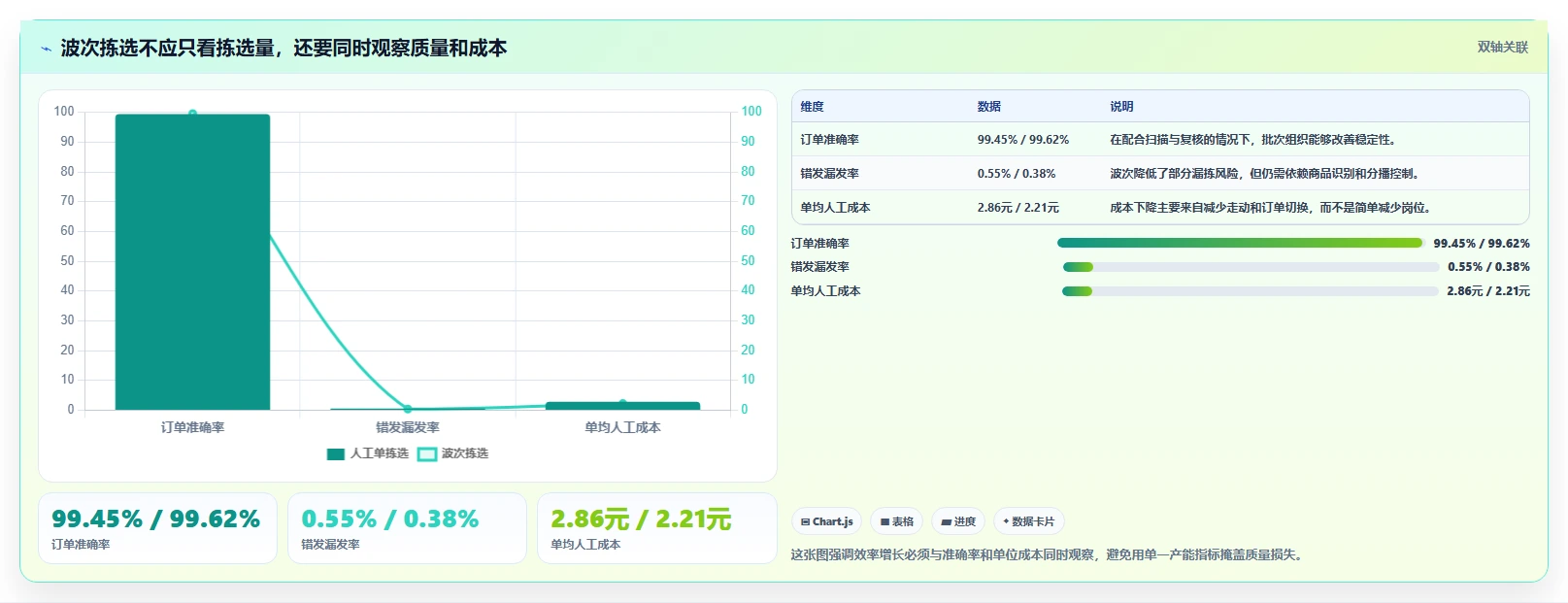Click the lightning icon beside the card title
This screenshot has height=603, width=1568.
point(46,49)
